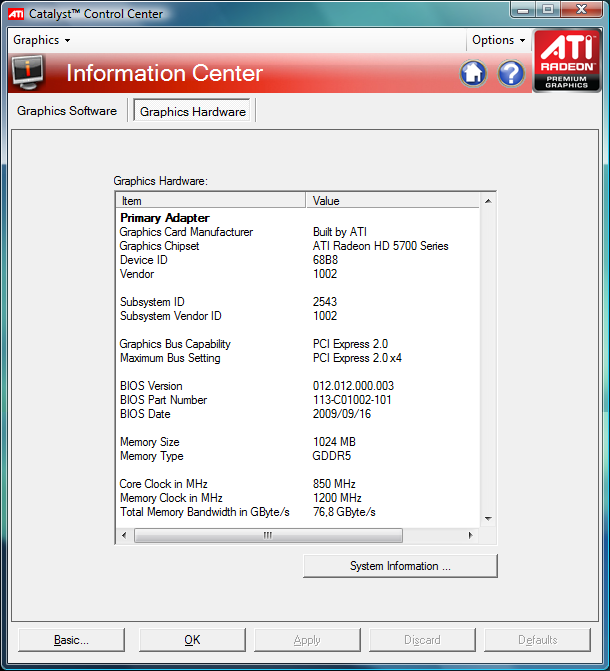This screenshot has height=671, width=610.
Task: Switch to the Graphics Software tab
Action: (x=67, y=111)
